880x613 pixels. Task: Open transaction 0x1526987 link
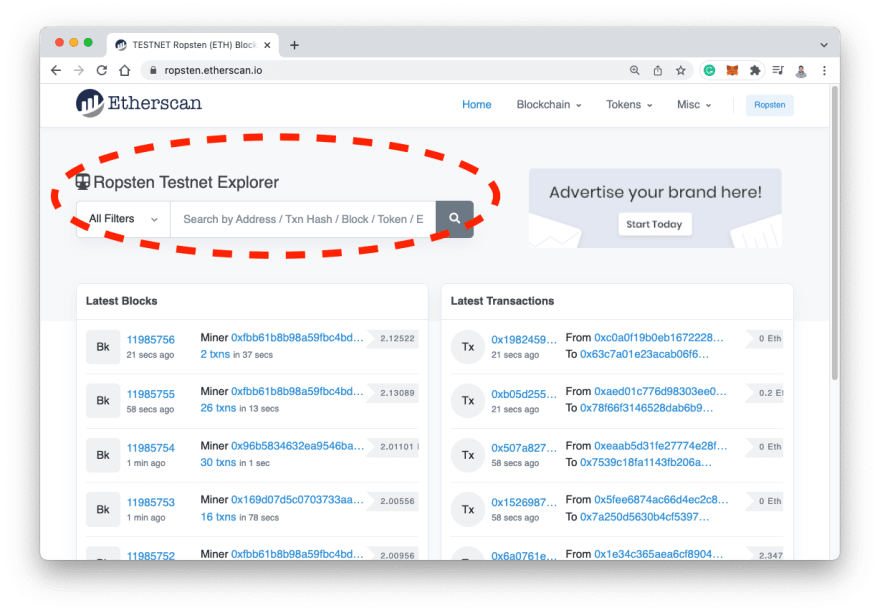pyautogui.click(x=524, y=502)
